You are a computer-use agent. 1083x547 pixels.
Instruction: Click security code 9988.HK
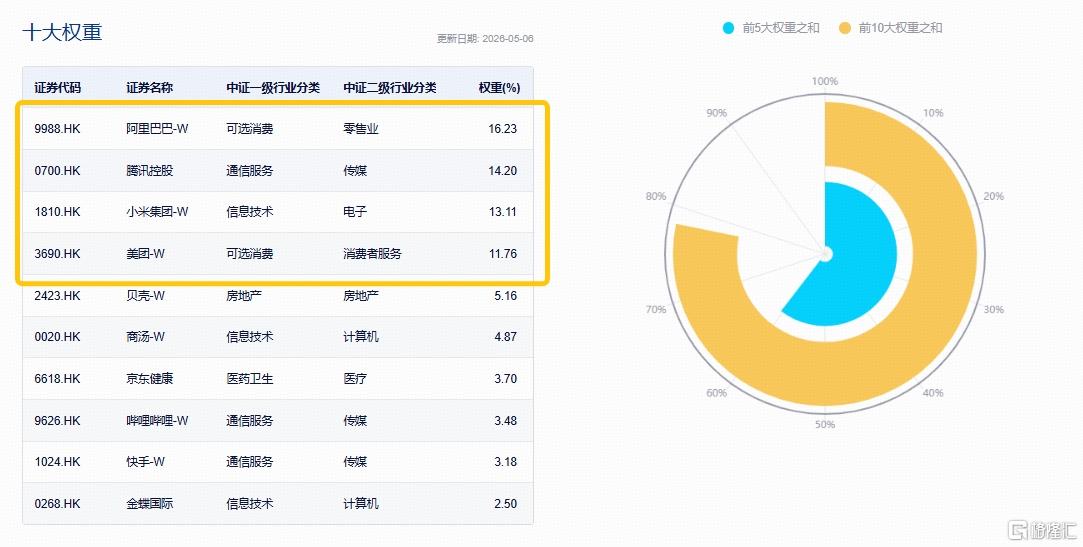[x=57, y=128]
